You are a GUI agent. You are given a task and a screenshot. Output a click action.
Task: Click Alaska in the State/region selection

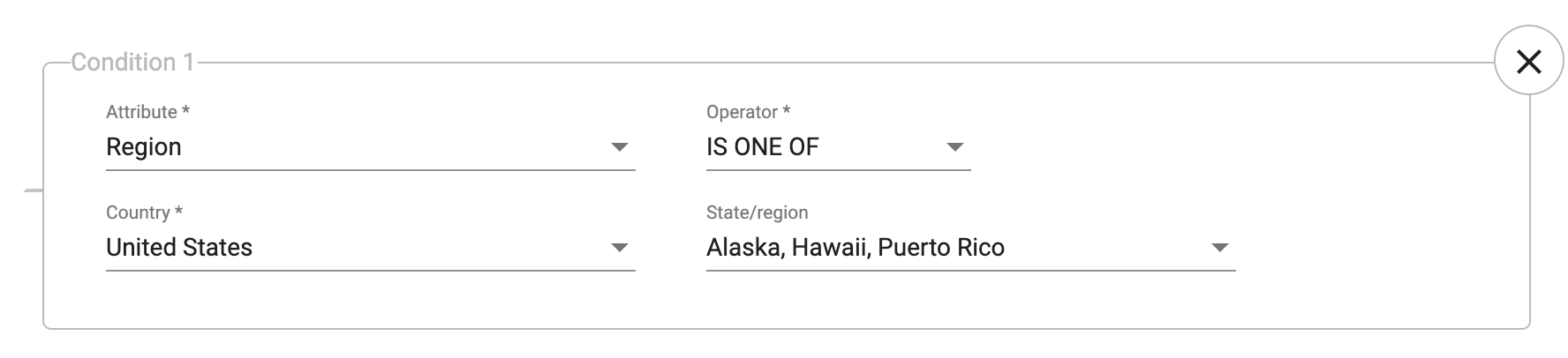coord(743,248)
